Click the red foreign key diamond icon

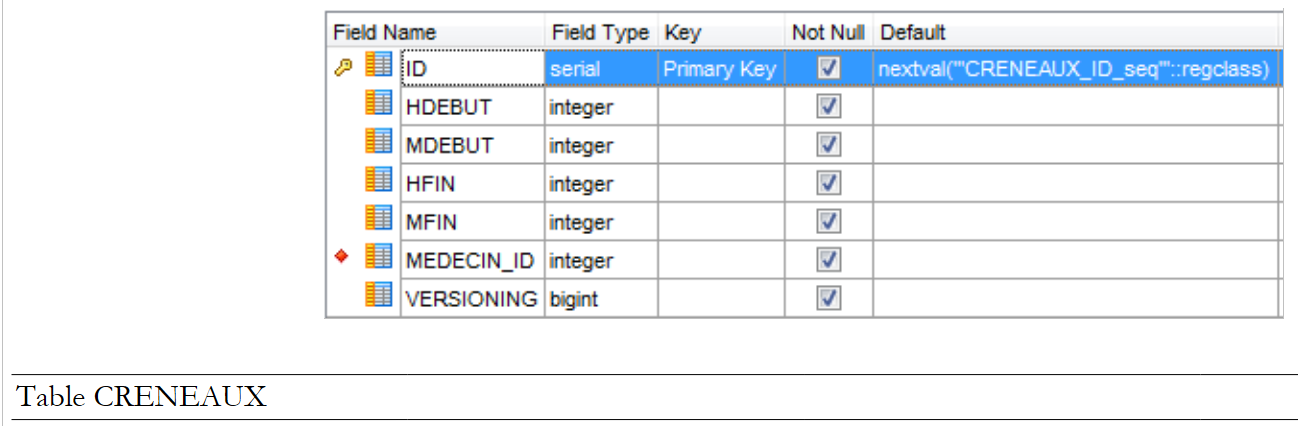point(342,257)
